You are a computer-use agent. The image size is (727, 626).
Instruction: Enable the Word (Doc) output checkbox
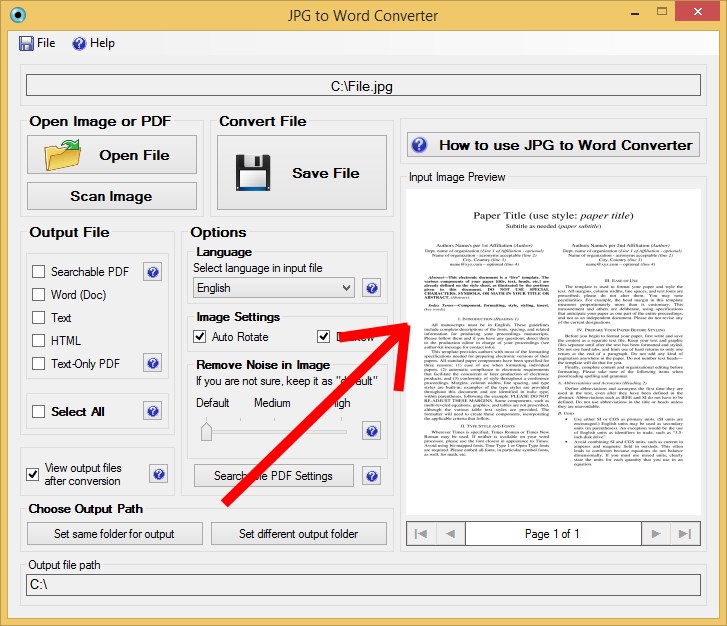pyautogui.click(x=38, y=294)
